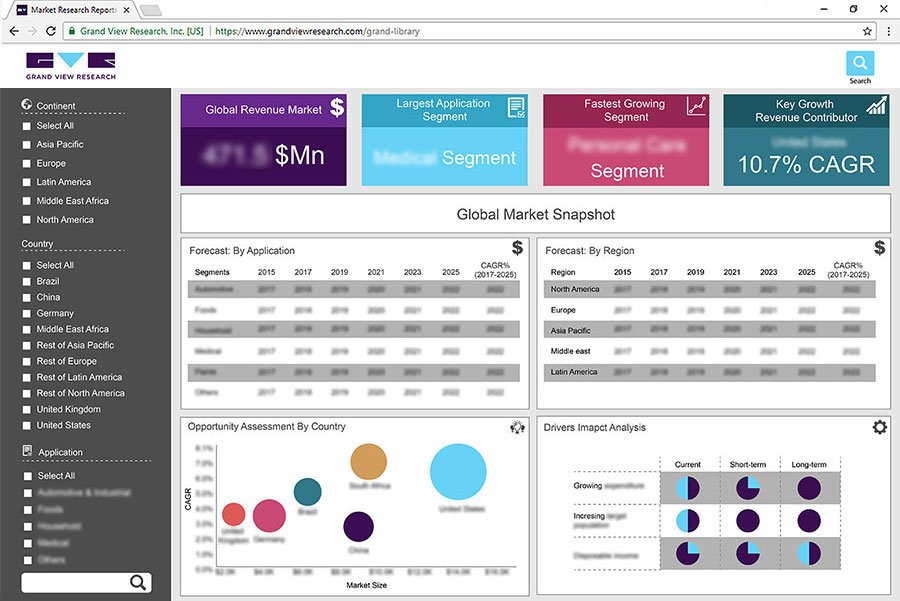Check the United States country checkbox

click(28, 425)
